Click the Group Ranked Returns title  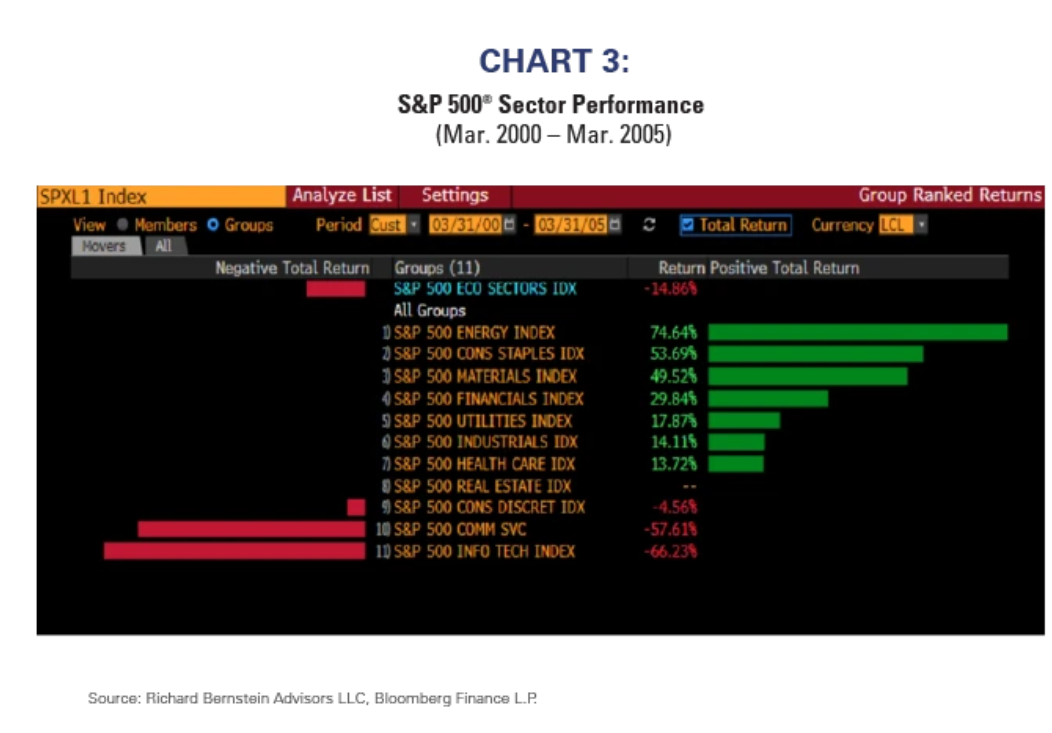tap(950, 195)
